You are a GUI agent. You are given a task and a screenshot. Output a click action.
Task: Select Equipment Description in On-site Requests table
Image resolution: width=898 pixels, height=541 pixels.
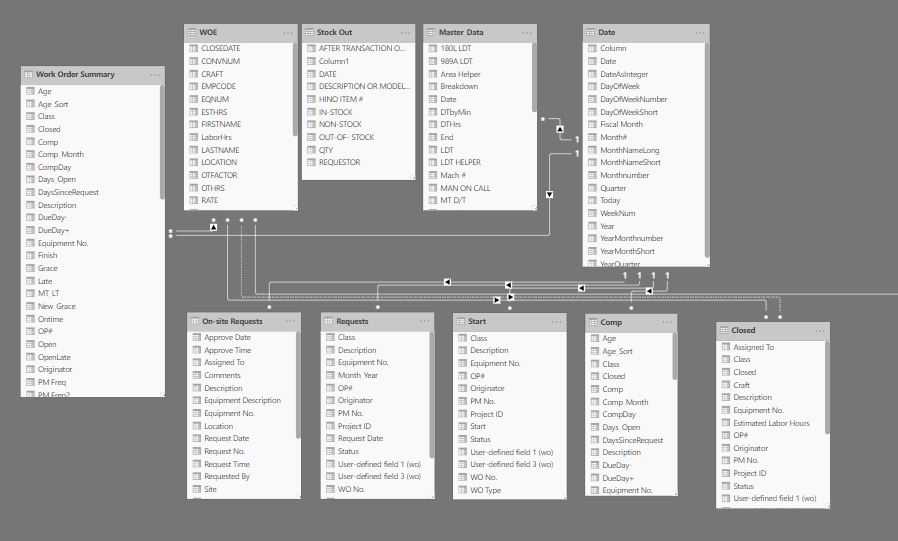[x=243, y=401]
